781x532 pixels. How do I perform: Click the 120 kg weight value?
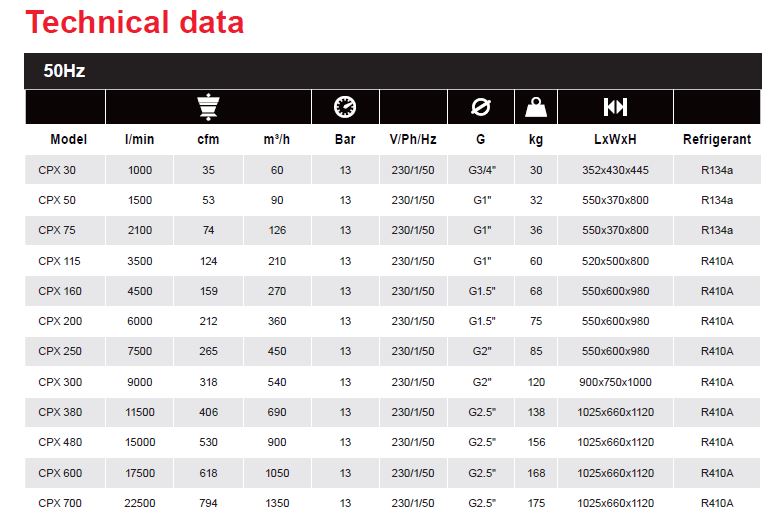coord(536,382)
